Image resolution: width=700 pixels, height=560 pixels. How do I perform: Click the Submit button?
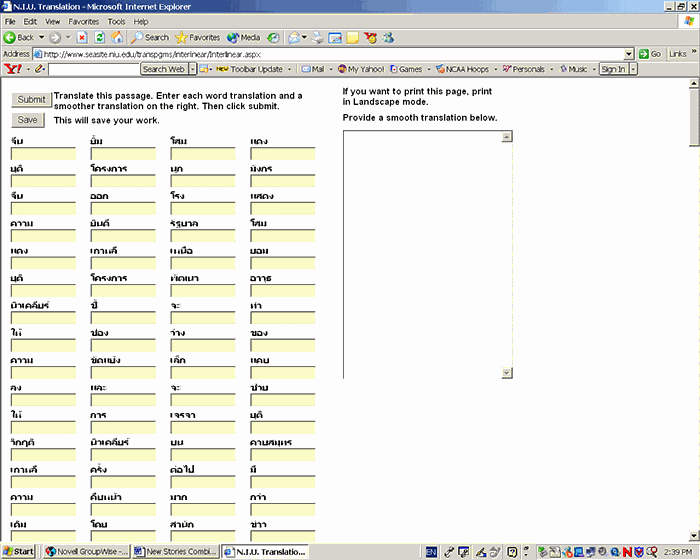31,100
